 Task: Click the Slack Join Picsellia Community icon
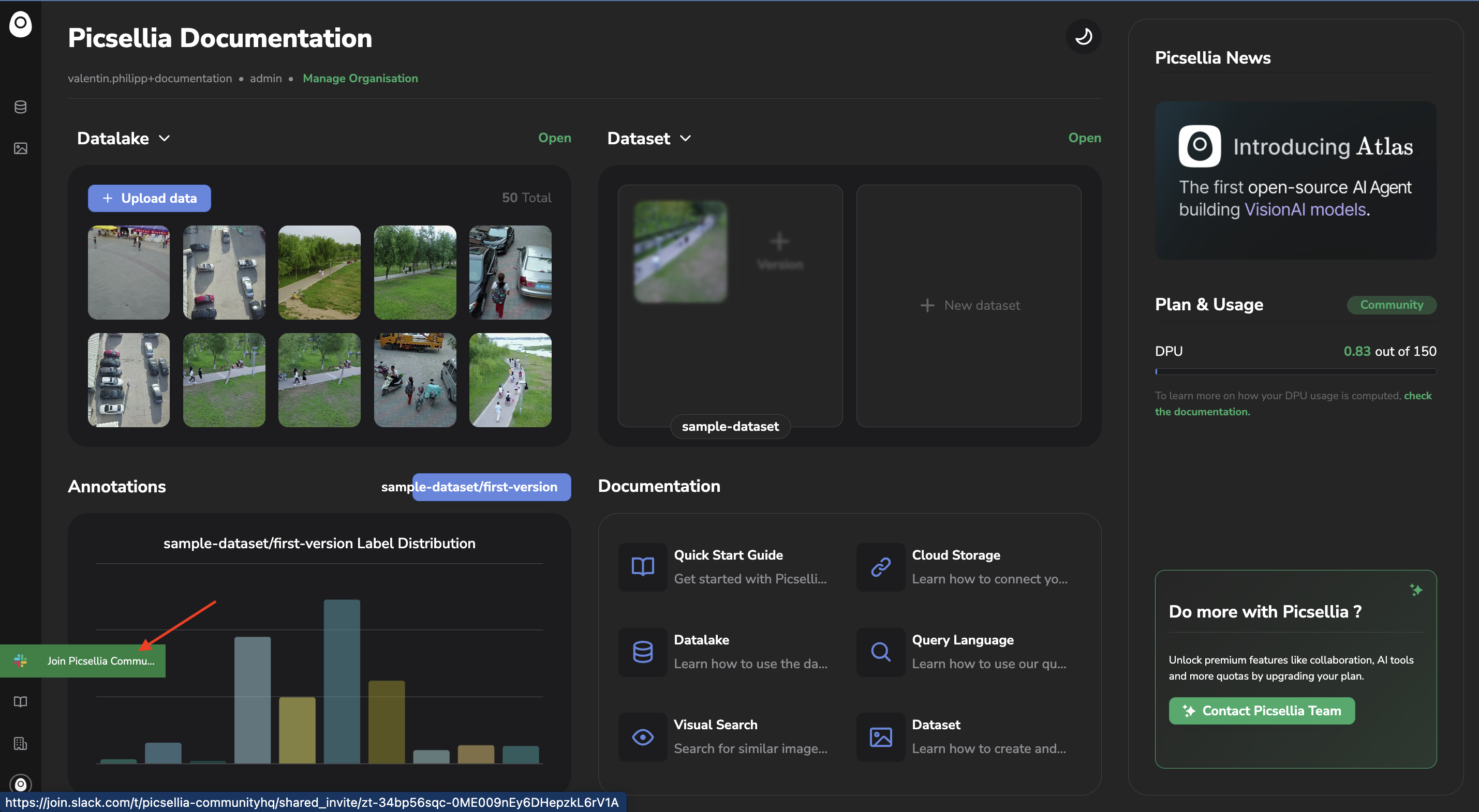21,660
